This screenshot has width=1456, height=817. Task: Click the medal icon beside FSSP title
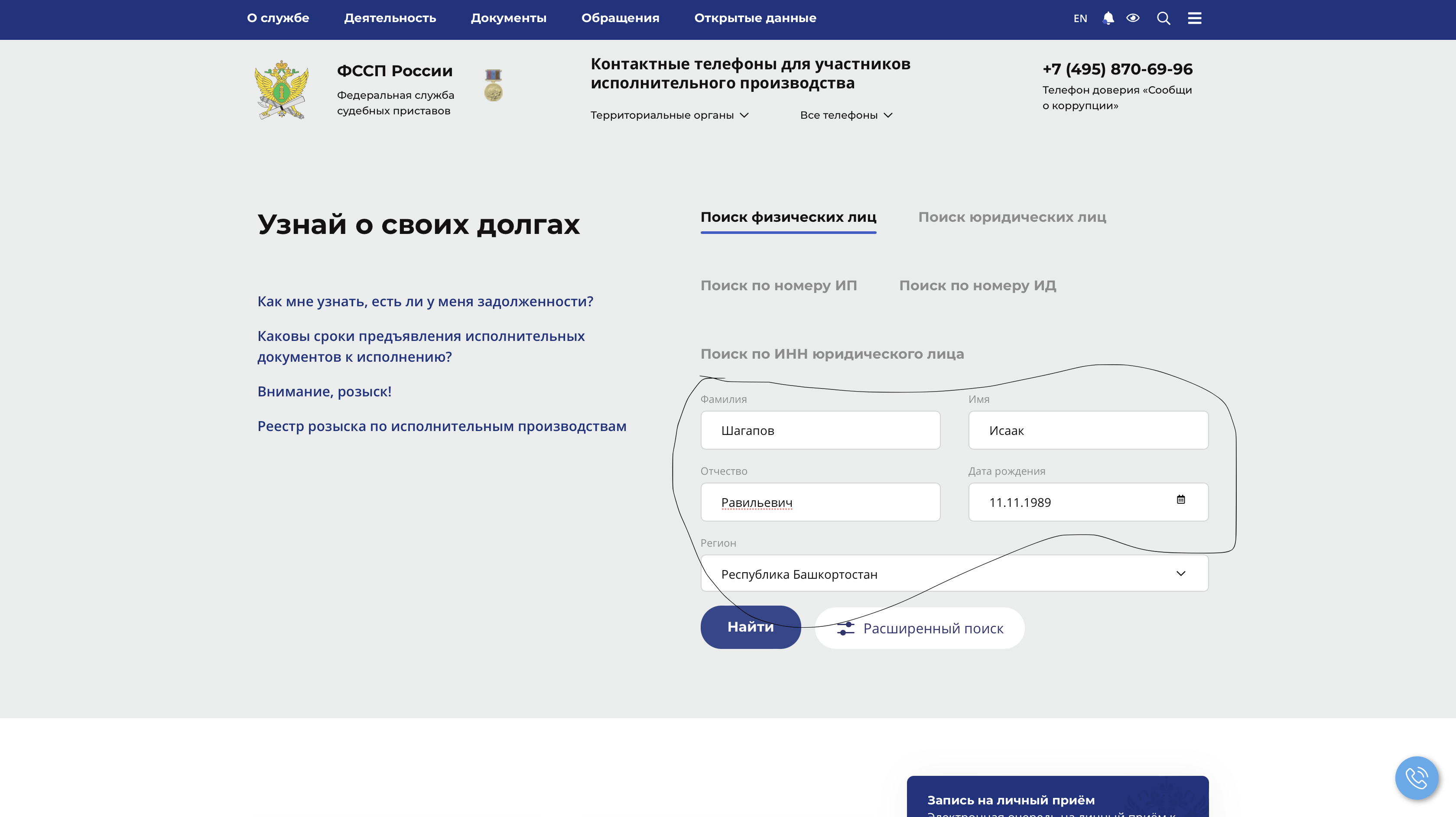(x=494, y=85)
